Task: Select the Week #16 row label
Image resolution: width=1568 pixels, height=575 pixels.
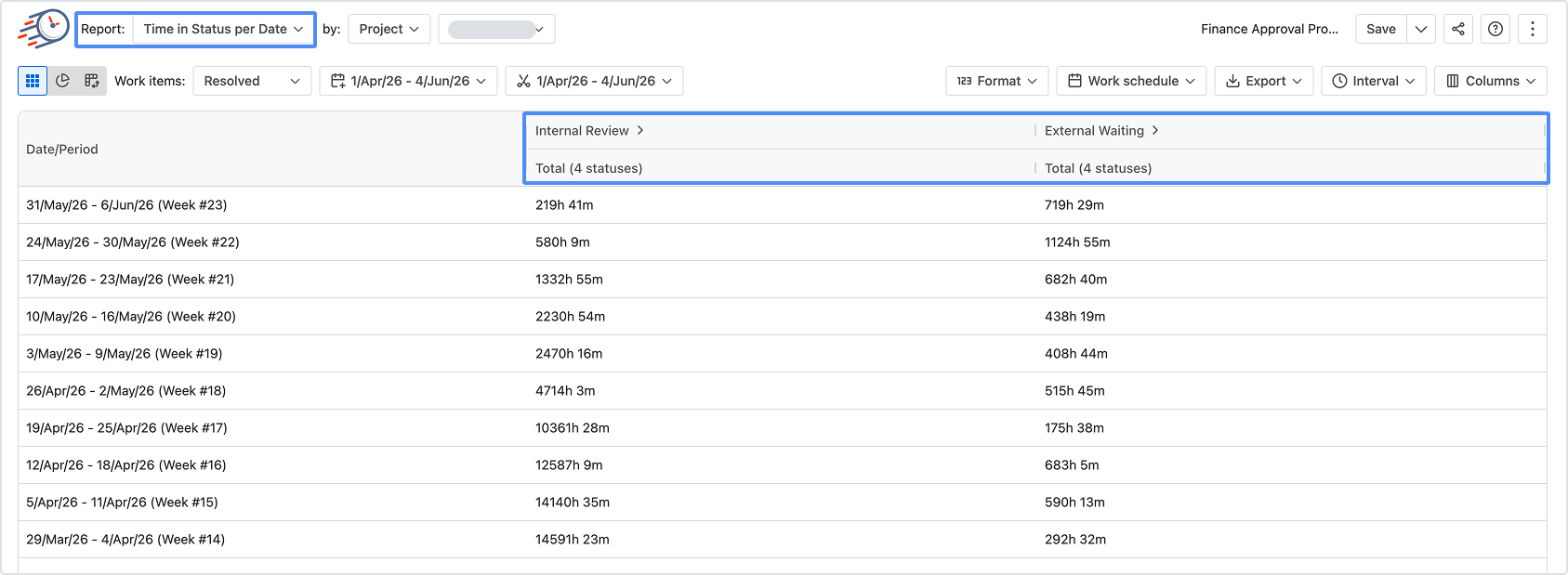Action: (x=126, y=465)
